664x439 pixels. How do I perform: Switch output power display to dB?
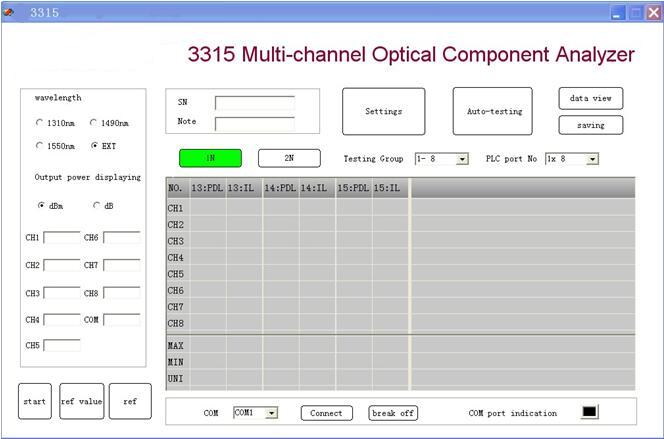tap(97, 206)
